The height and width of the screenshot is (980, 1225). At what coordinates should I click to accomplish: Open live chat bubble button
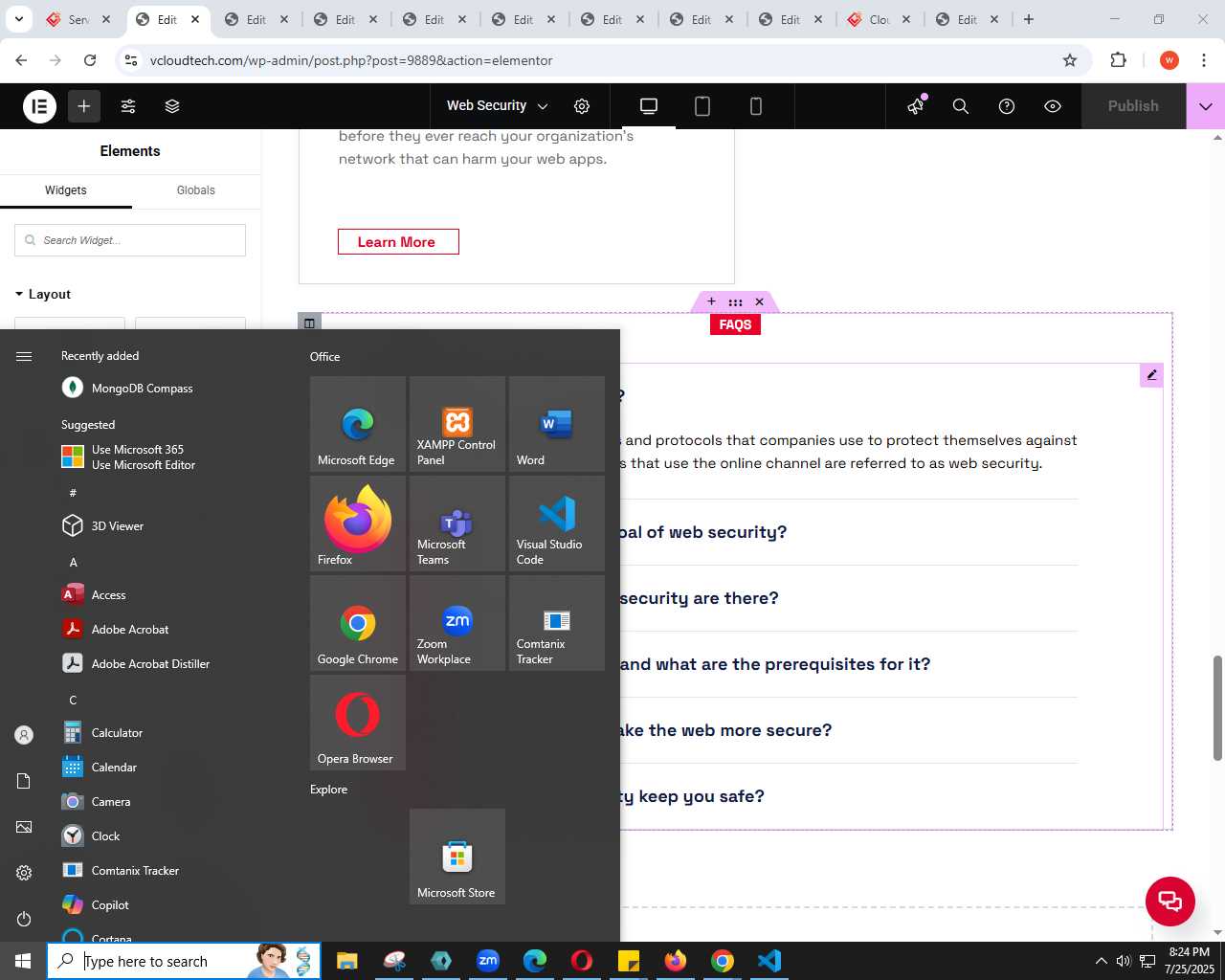click(1170, 902)
